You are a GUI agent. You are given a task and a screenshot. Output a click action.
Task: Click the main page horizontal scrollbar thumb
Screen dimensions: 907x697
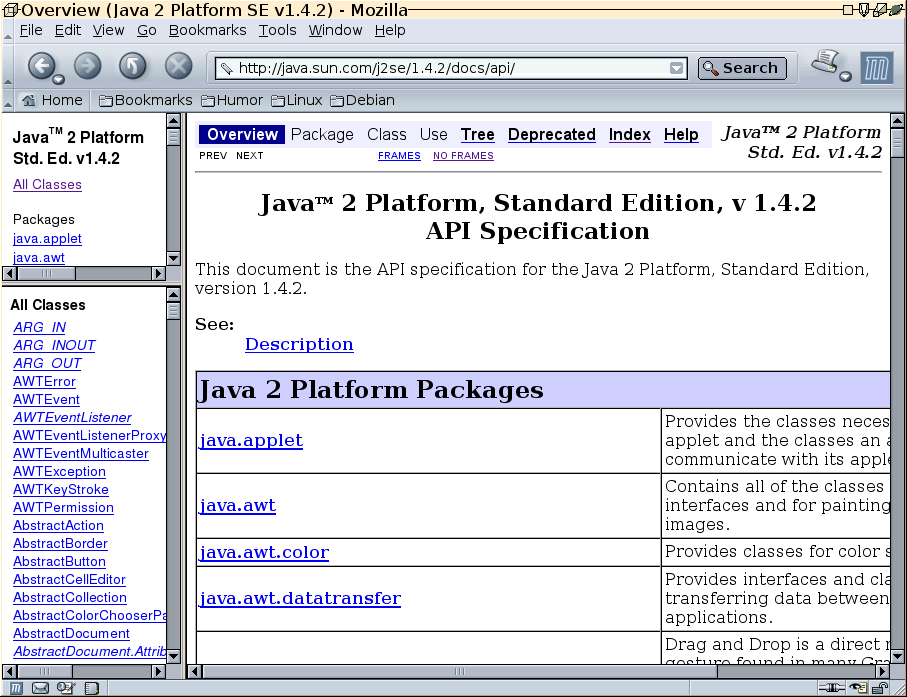click(460, 672)
